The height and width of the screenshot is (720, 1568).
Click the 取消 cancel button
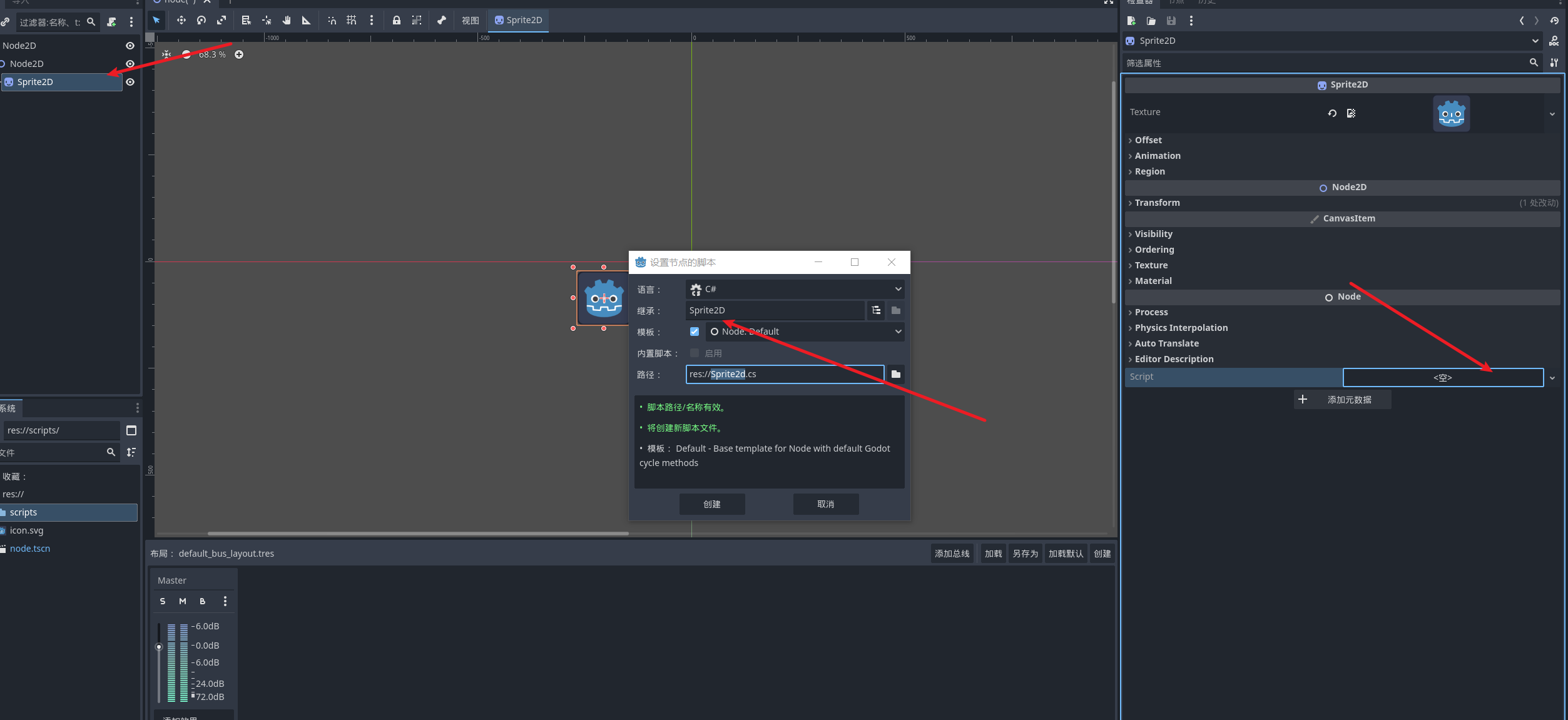point(826,504)
